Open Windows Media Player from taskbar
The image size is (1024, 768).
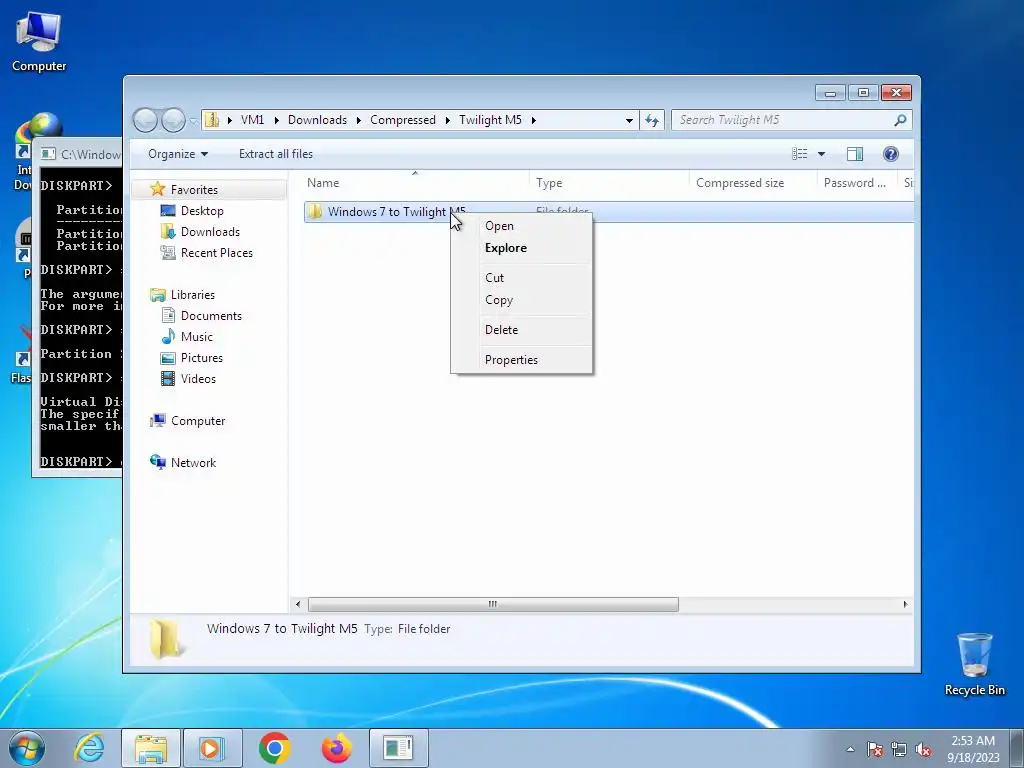(212, 748)
